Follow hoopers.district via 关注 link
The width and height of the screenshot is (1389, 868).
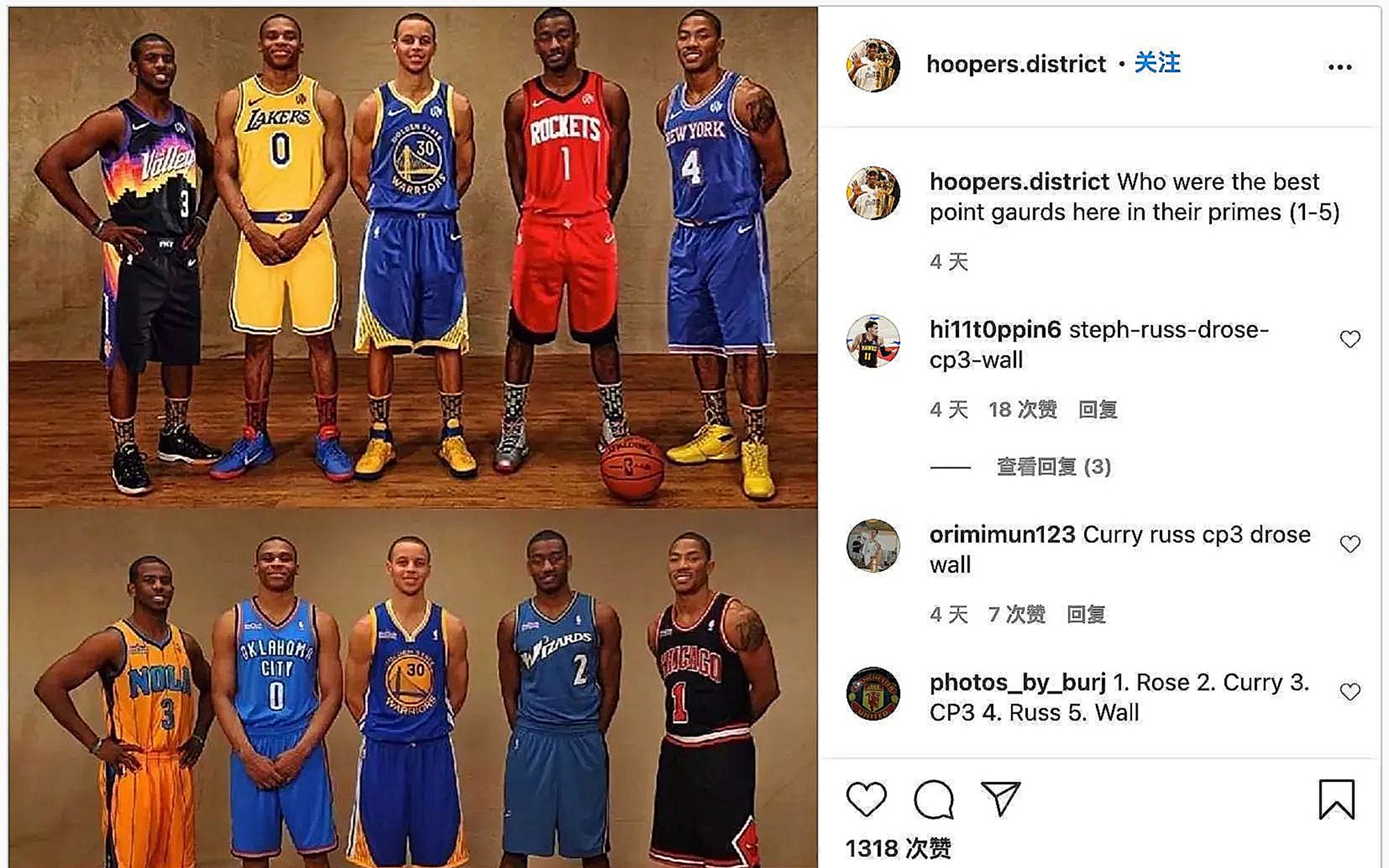pyautogui.click(x=1158, y=63)
